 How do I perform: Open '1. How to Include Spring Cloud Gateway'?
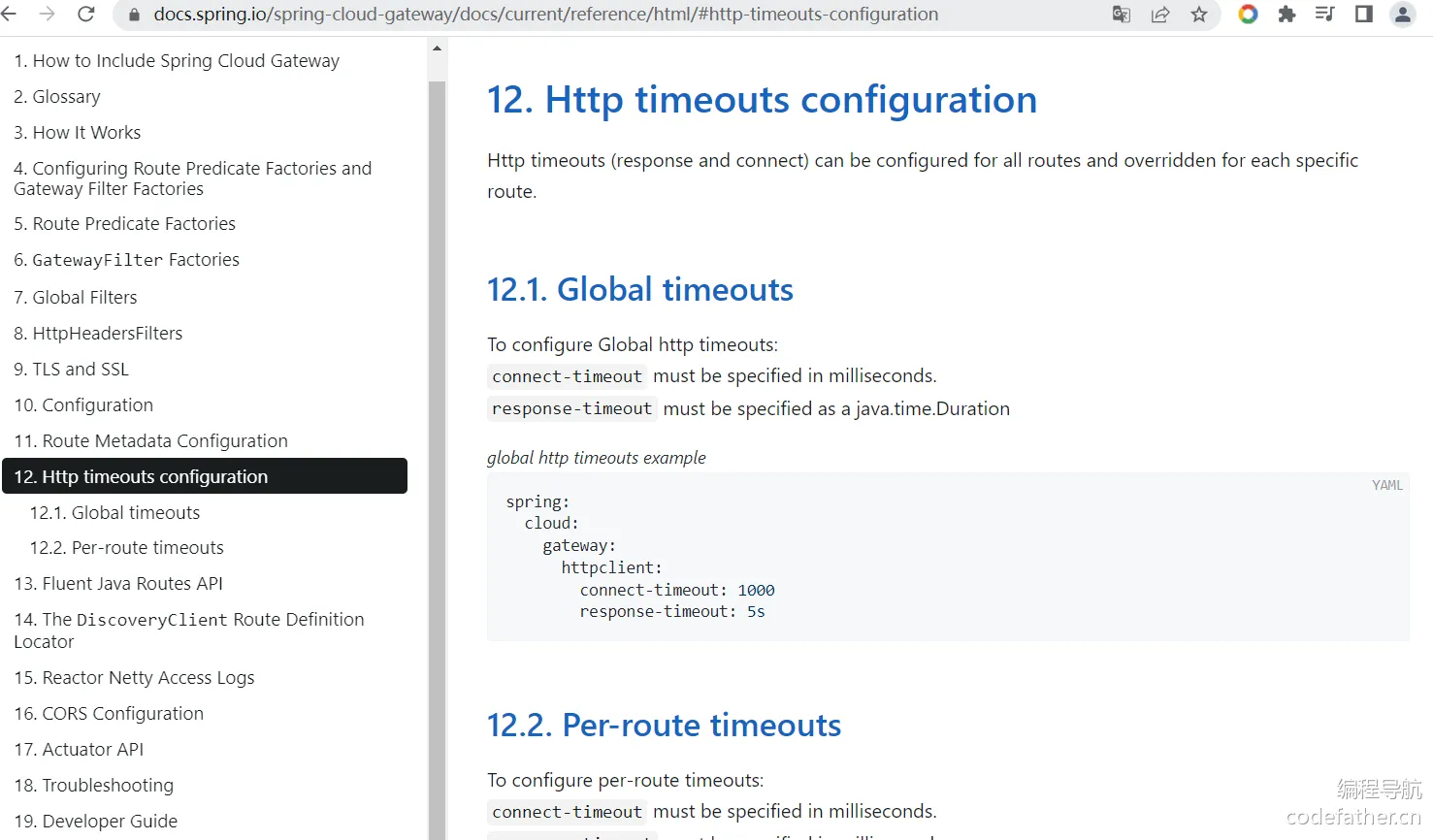tap(177, 61)
